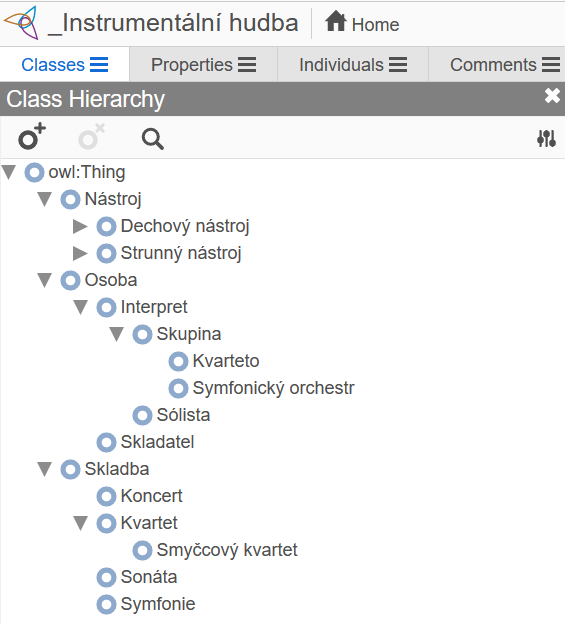Image resolution: width=565 pixels, height=624 pixels.
Task: Click the circle icon beside Skladatel
Action: [107, 443]
